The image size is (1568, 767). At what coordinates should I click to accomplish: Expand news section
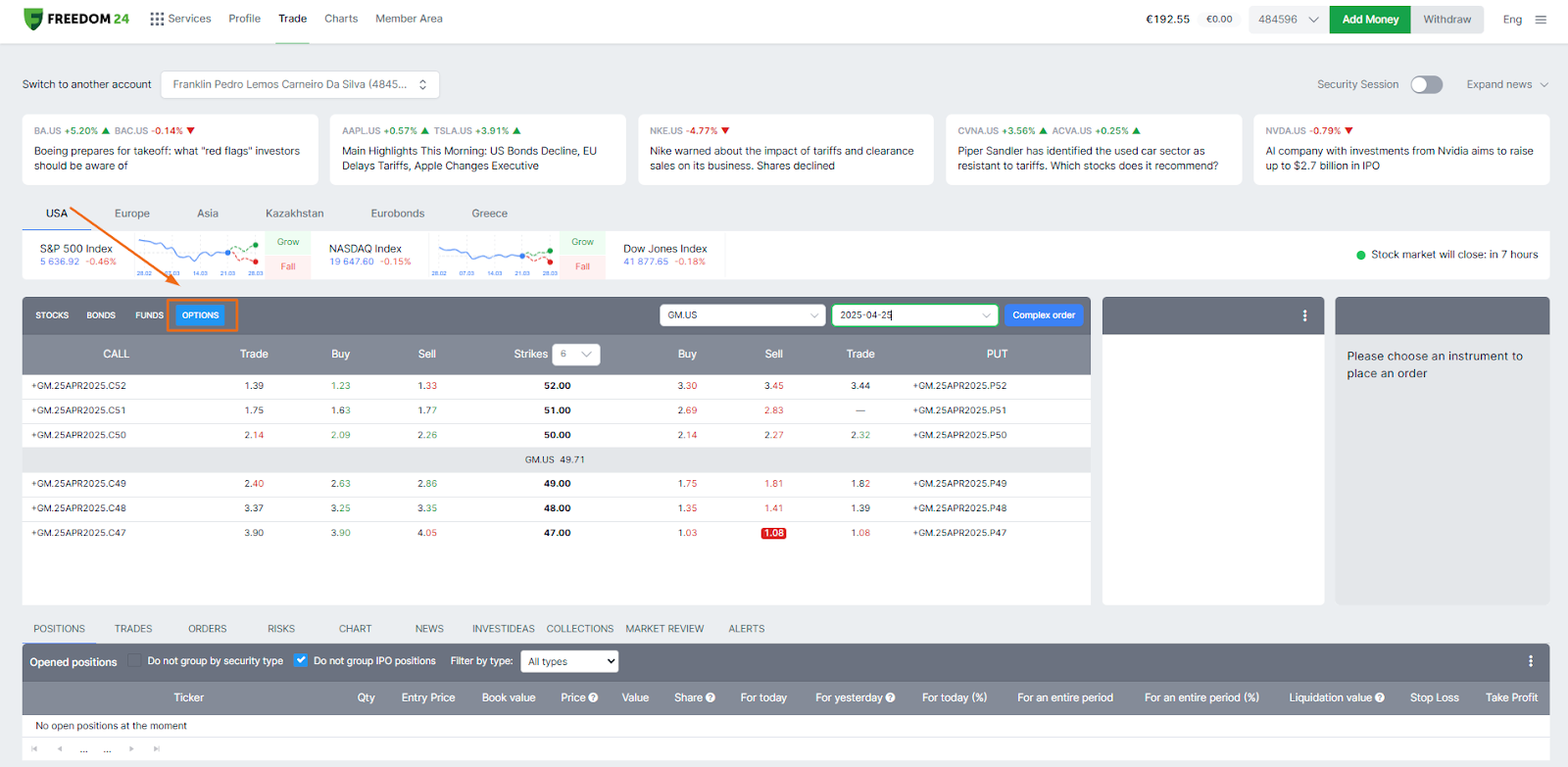(1507, 84)
